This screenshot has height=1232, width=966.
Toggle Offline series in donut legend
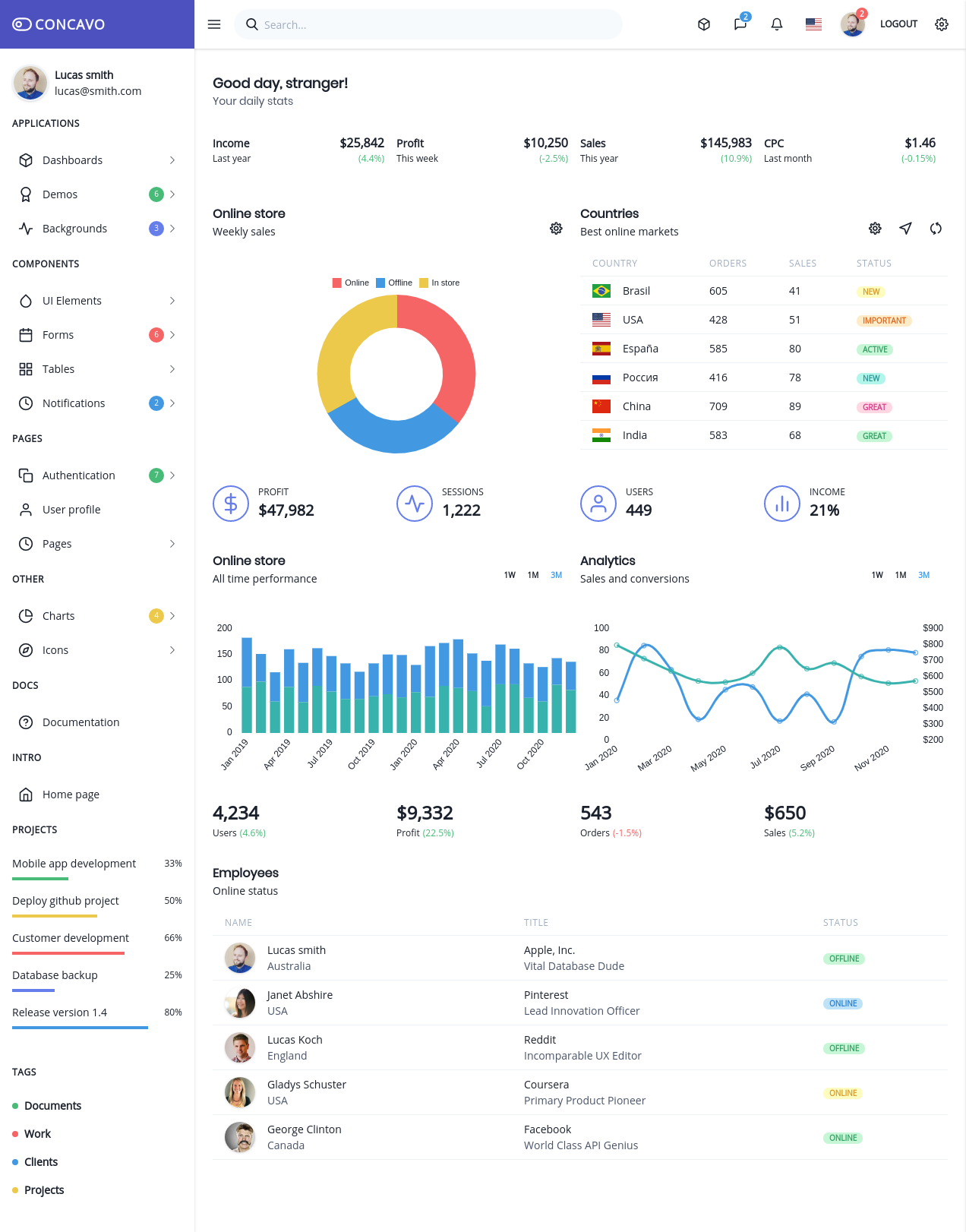[394, 283]
